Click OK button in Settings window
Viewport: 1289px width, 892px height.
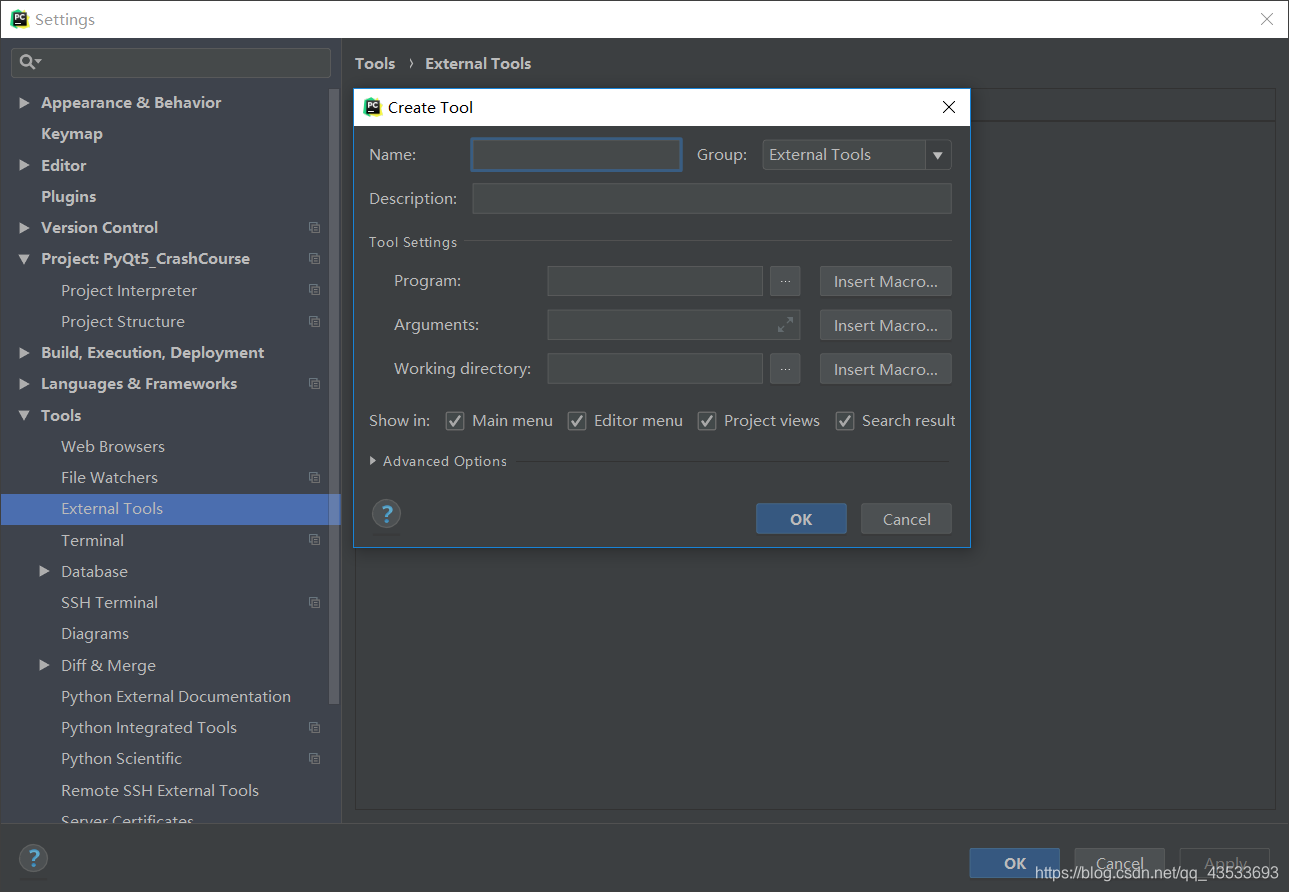tap(1014, 863)
